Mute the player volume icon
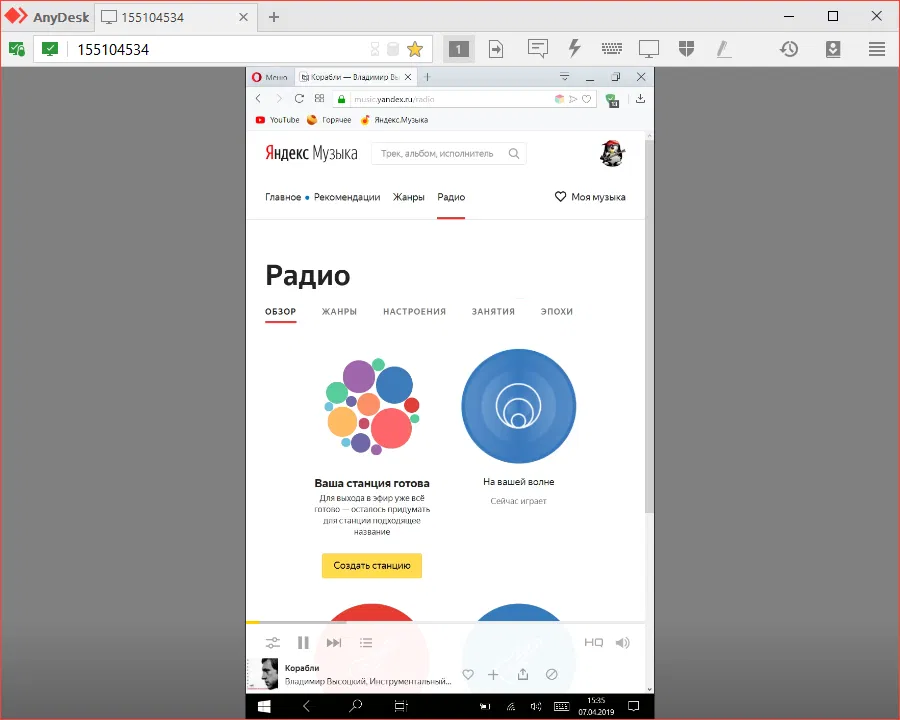The width and height of the screenshot is (900, 720). [623, 642]
